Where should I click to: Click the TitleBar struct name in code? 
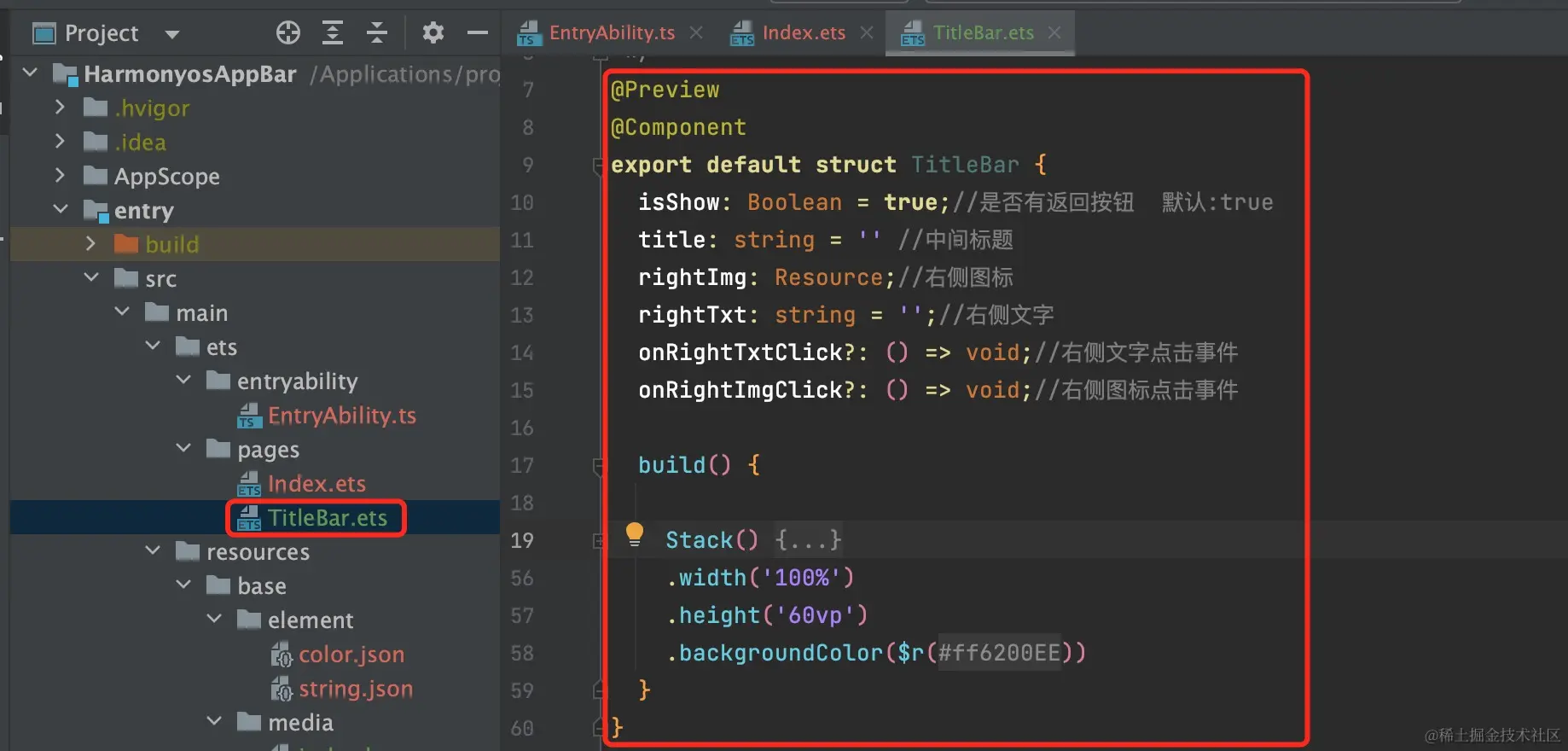pos(965,165)
